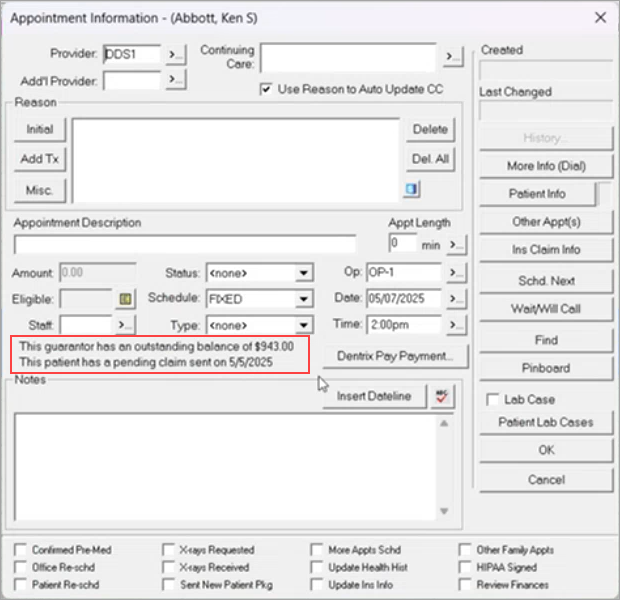620x600 pixels.
Task: Enable the Lab Case checkbox
Action: coord(494,399)
